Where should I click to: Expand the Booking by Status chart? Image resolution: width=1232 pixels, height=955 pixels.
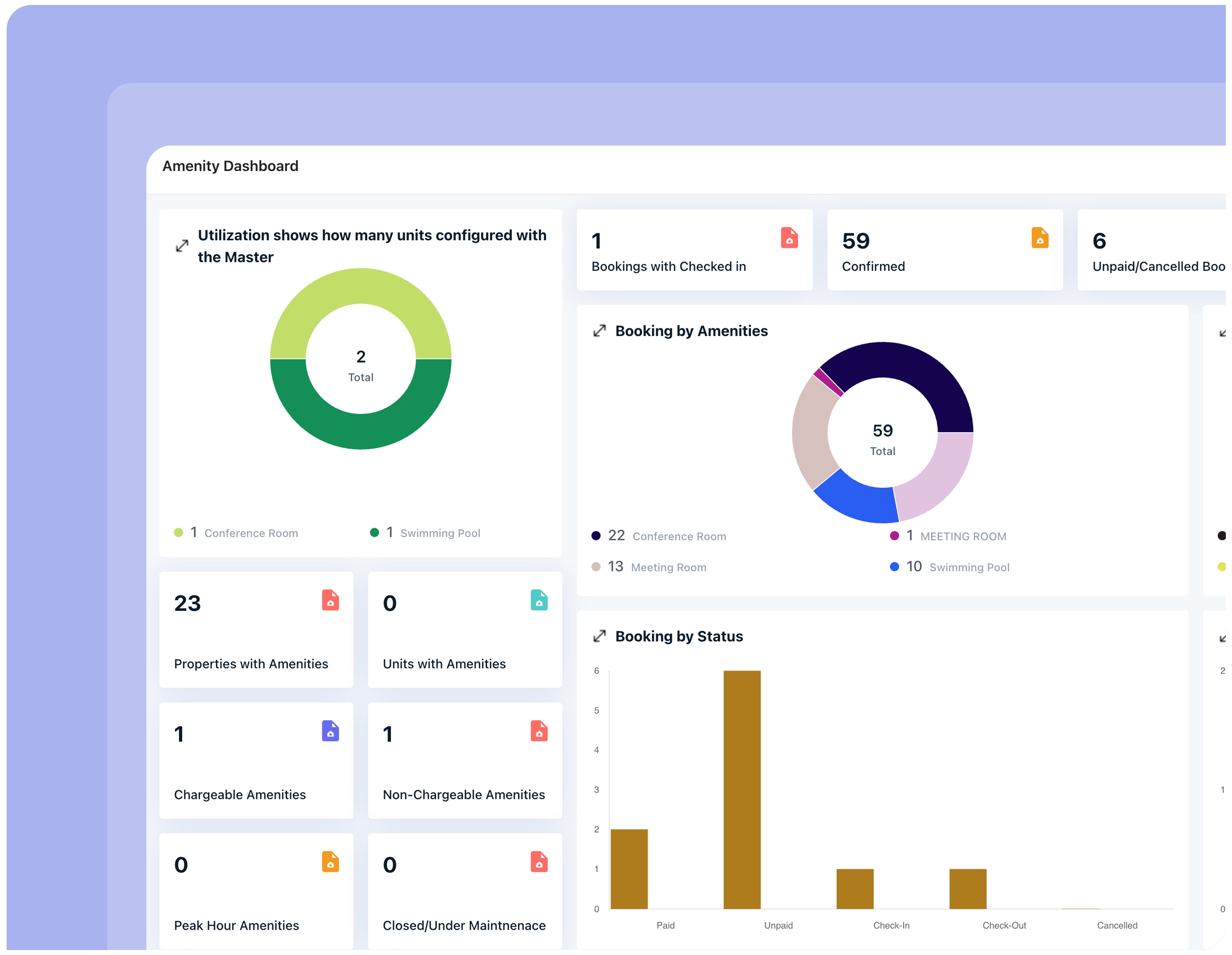(x=600, y=636)
